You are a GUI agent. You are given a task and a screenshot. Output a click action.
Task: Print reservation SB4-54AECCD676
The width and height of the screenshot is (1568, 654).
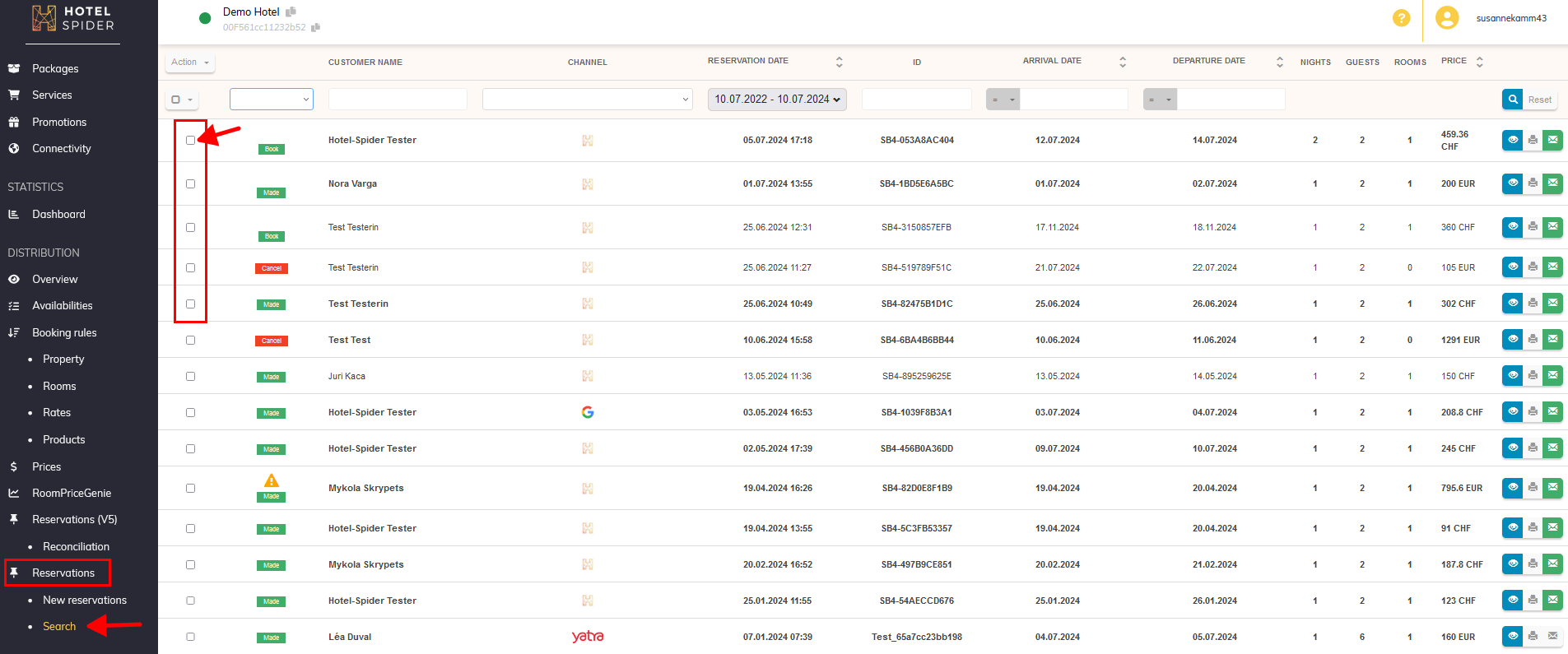[1533, 601]
